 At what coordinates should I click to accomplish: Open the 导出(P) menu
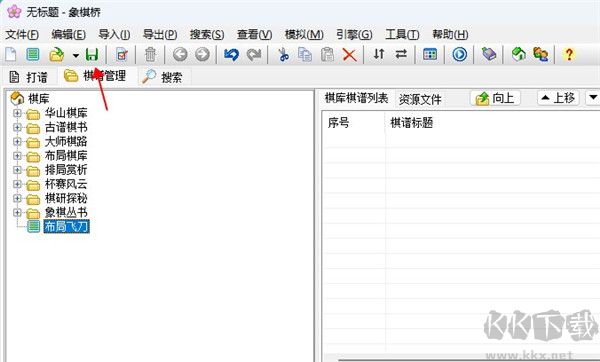(160, 34)
